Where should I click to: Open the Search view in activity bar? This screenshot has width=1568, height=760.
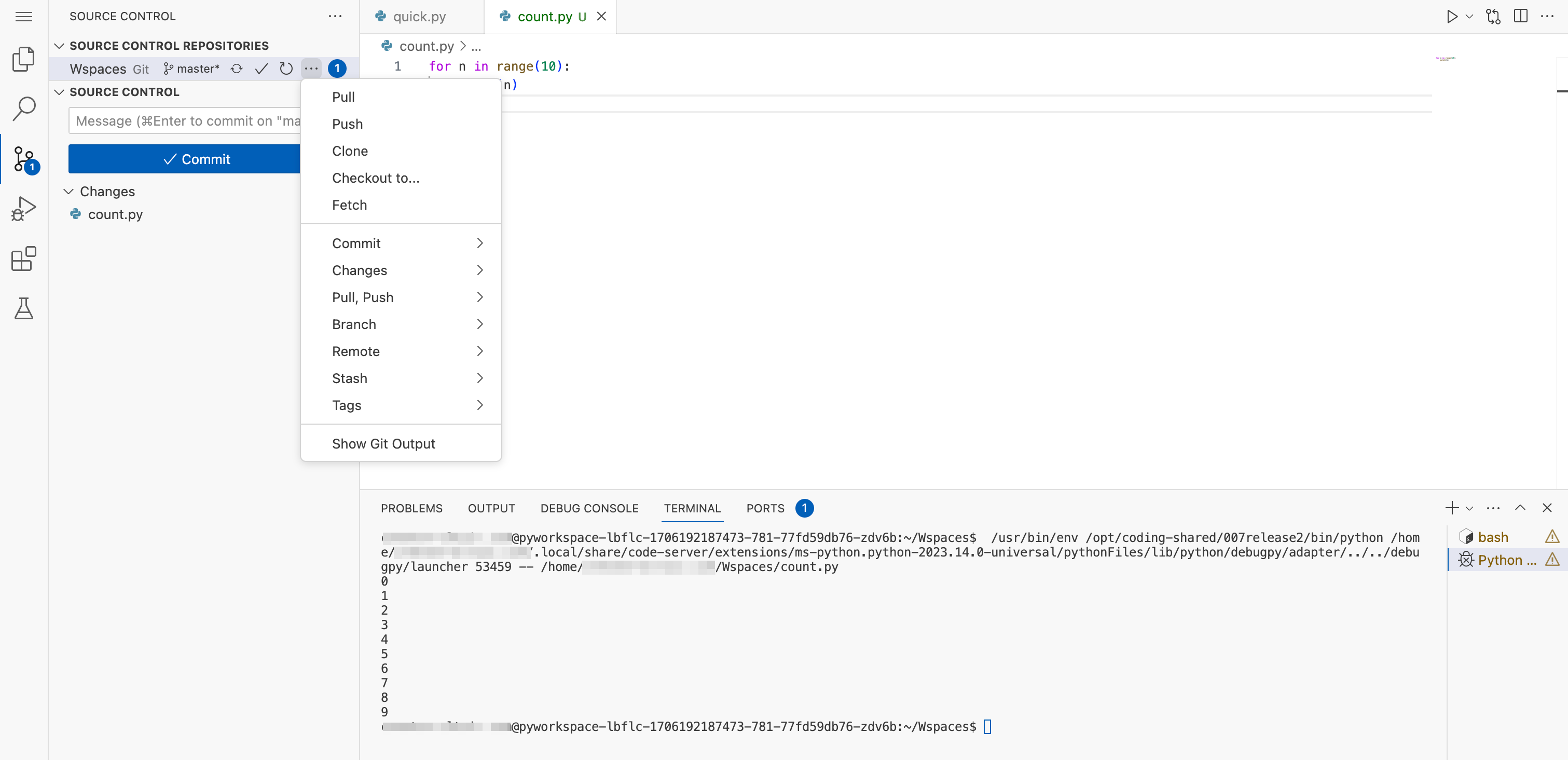click(x=24, y=108)
